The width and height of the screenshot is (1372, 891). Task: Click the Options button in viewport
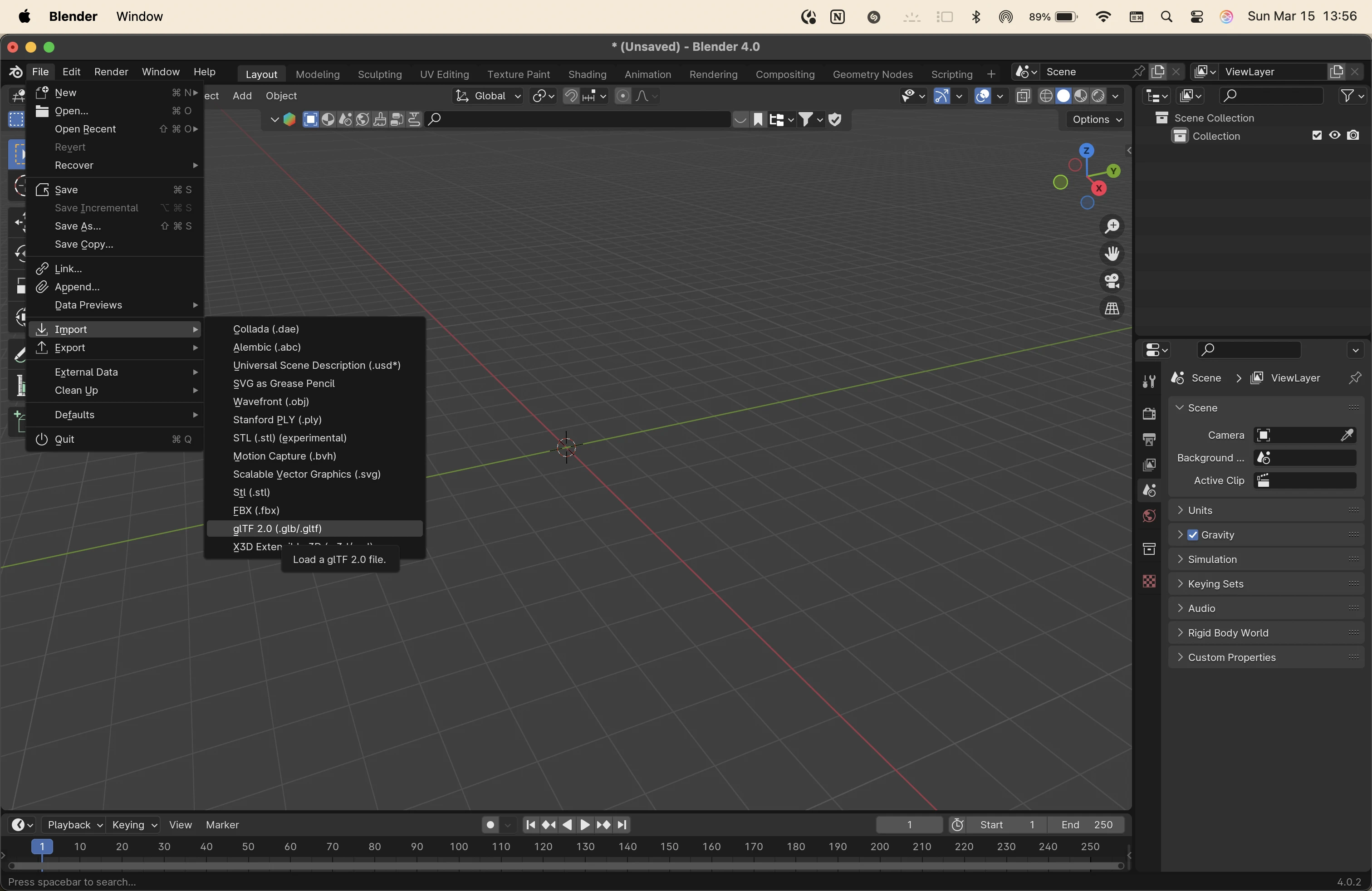1094,119
